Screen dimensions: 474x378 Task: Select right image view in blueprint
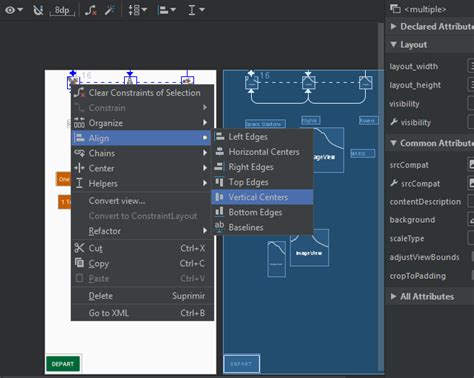[x=365, y=82]
